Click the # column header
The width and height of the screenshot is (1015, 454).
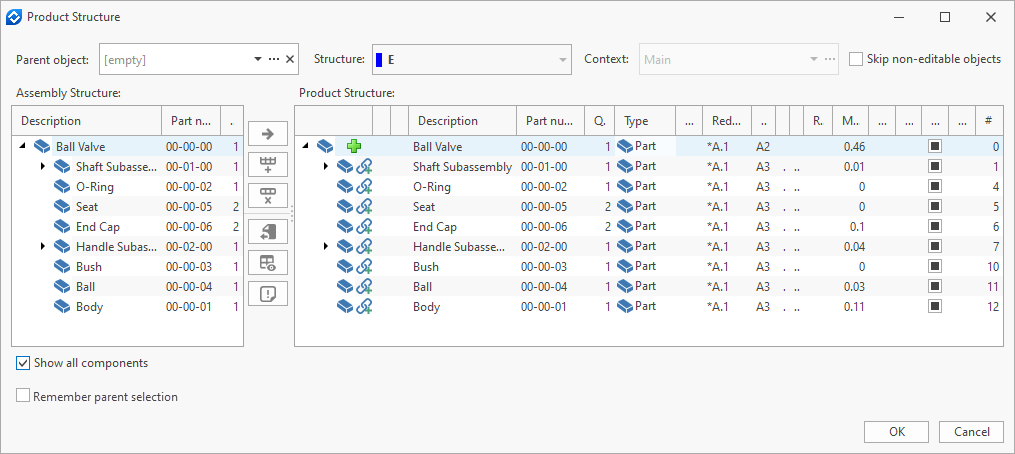[x=989, y=121]
